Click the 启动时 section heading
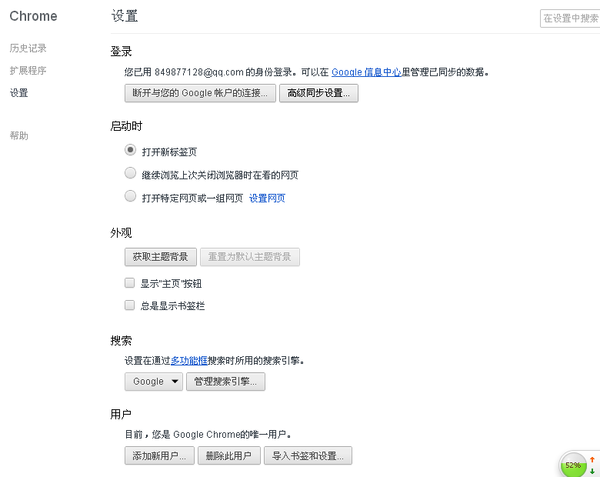 coord(126,126)
